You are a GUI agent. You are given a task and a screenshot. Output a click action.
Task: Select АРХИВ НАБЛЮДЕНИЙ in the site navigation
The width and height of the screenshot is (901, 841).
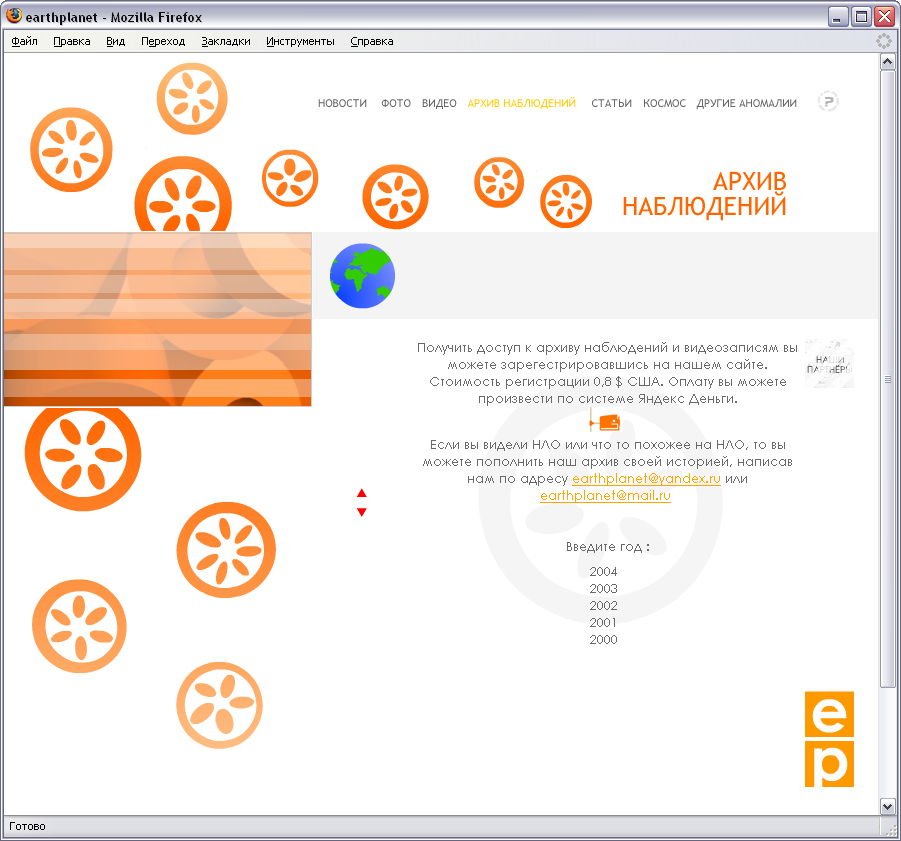522,103
